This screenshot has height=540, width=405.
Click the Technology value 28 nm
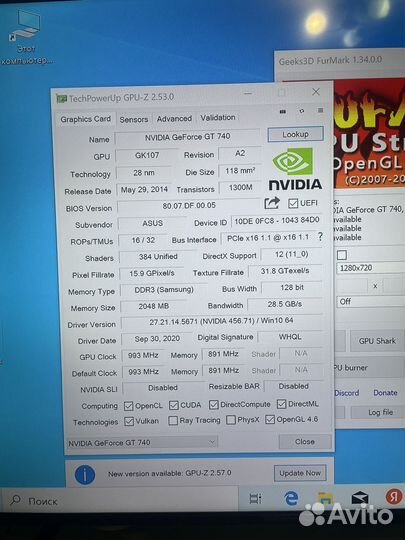pyautogui.click(x=144, y=173)
